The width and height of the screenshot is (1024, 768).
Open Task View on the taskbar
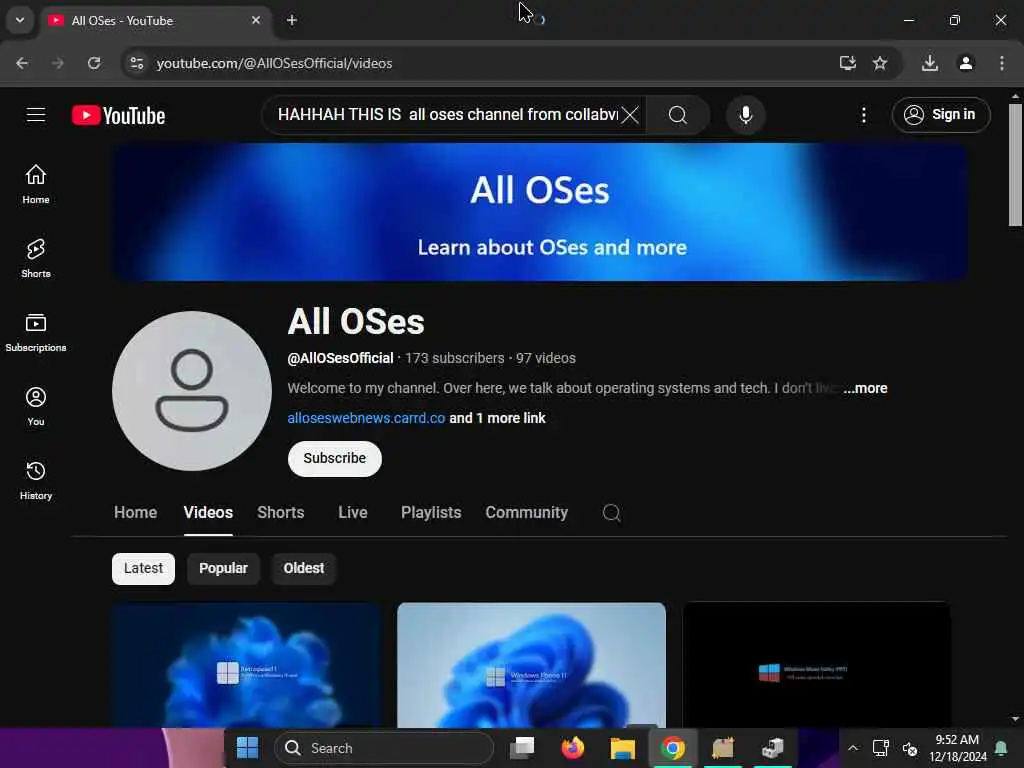click(x=522, y=748)
